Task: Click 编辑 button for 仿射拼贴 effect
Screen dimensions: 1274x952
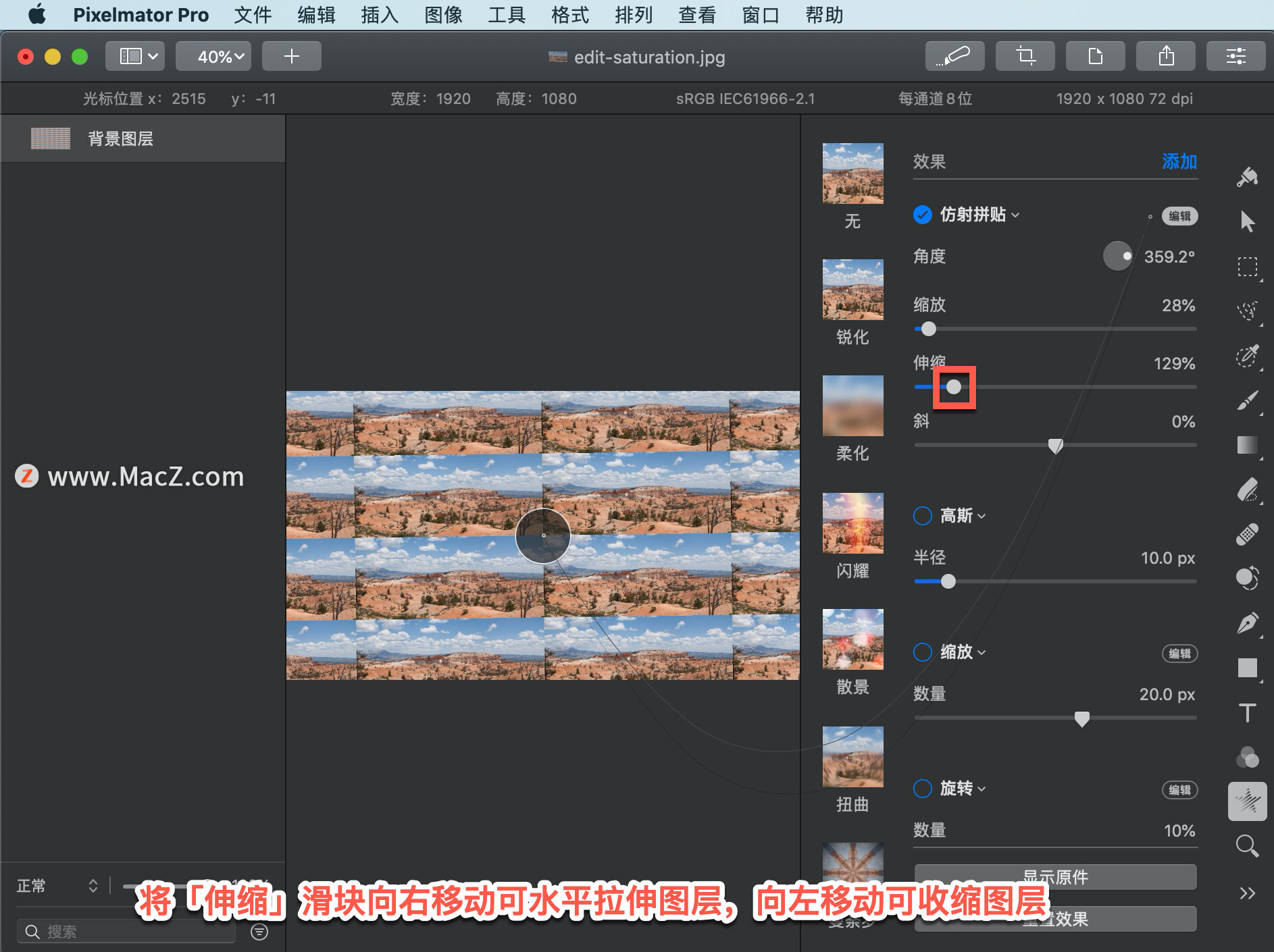Action: pos(1179,216)
